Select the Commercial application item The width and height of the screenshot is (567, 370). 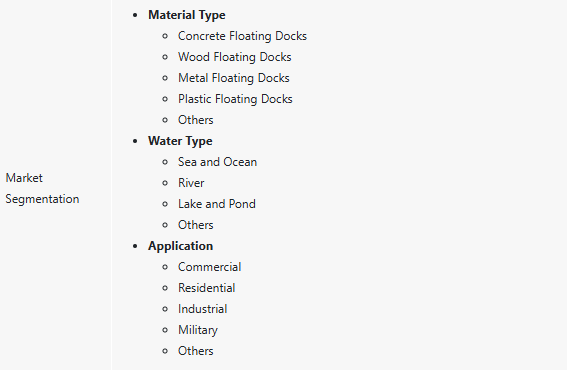click(x=209, y=267)
